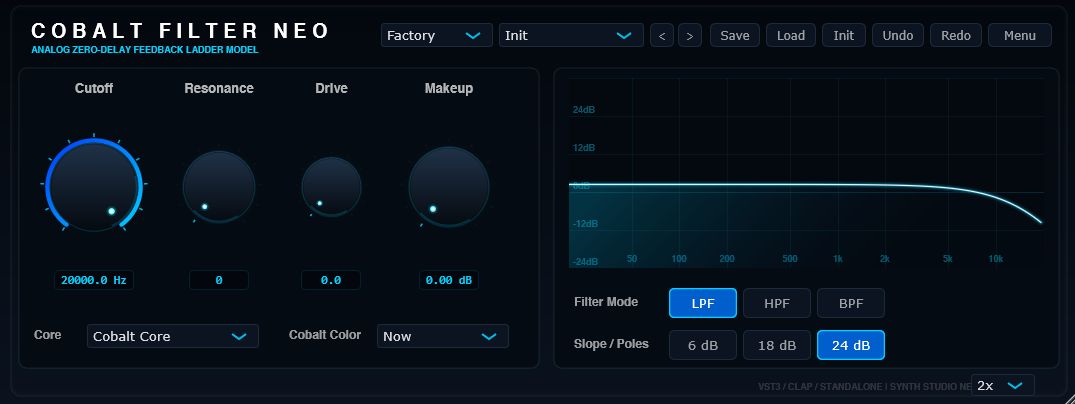Click the Load preset button

[x=790, y=36]
